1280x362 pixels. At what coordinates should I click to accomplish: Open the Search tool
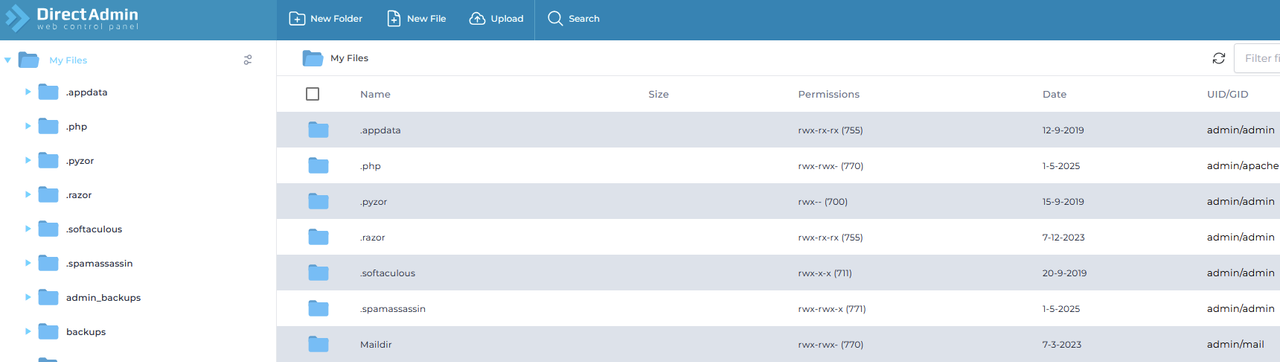(574, 19)
